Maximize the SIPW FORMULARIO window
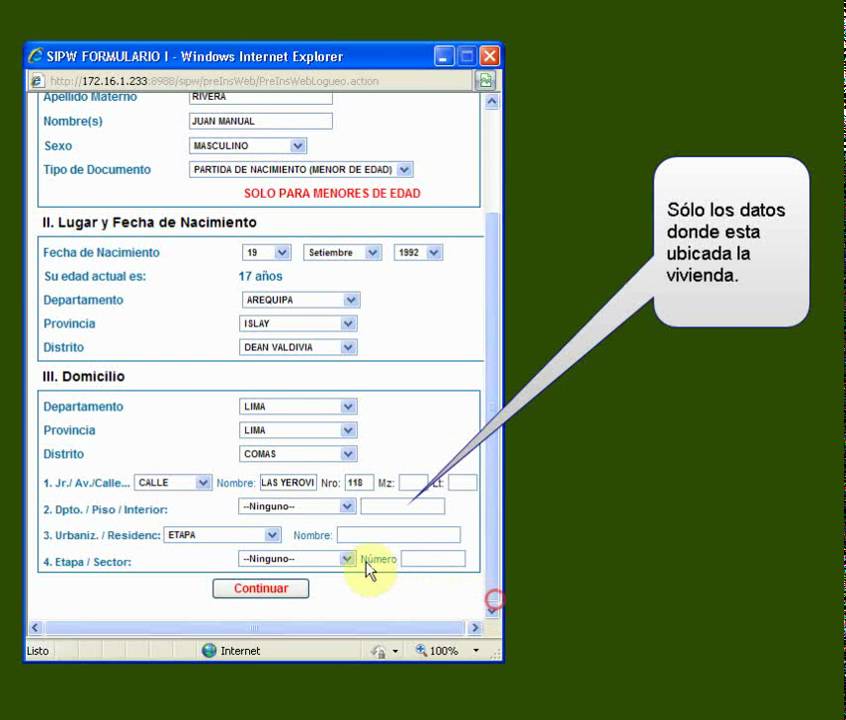Screen dimensions: 846x720 pyautogui.click(x=467, y=56)
